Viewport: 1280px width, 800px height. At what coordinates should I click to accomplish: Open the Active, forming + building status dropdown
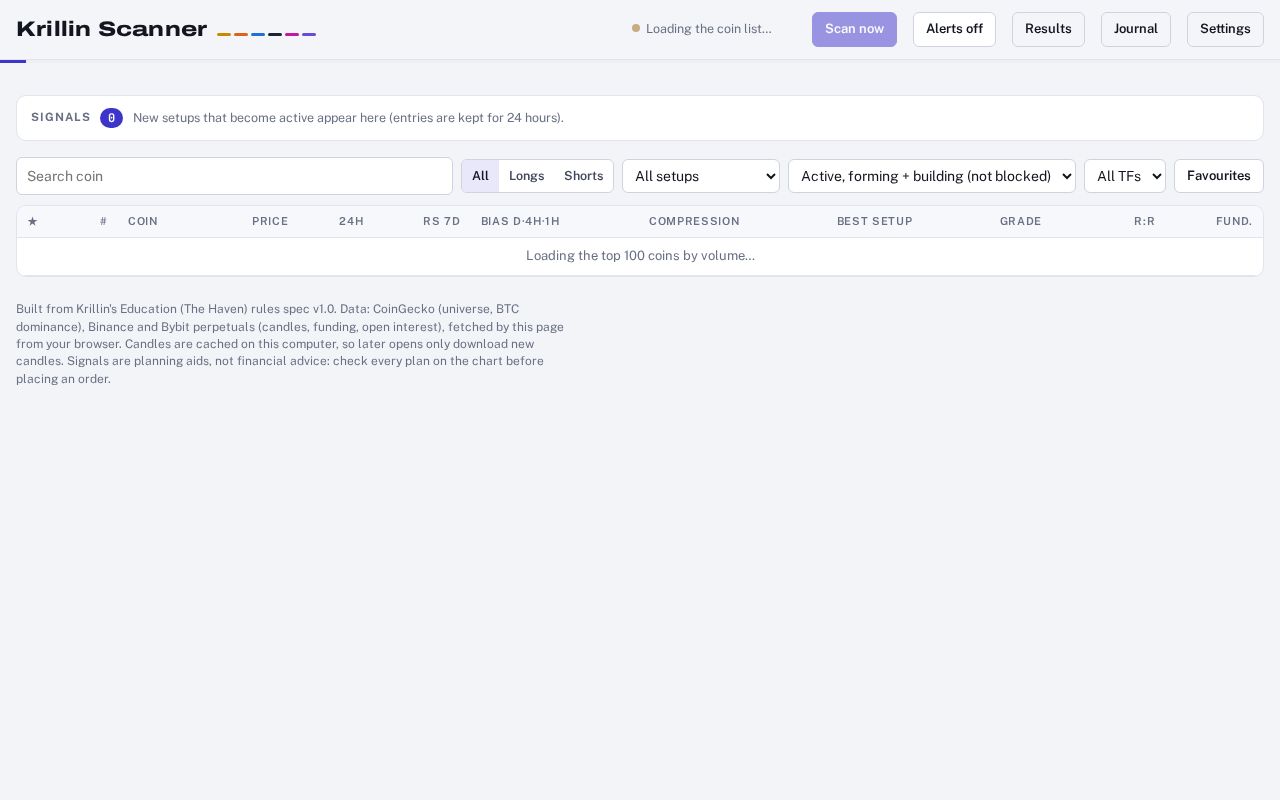932,176
